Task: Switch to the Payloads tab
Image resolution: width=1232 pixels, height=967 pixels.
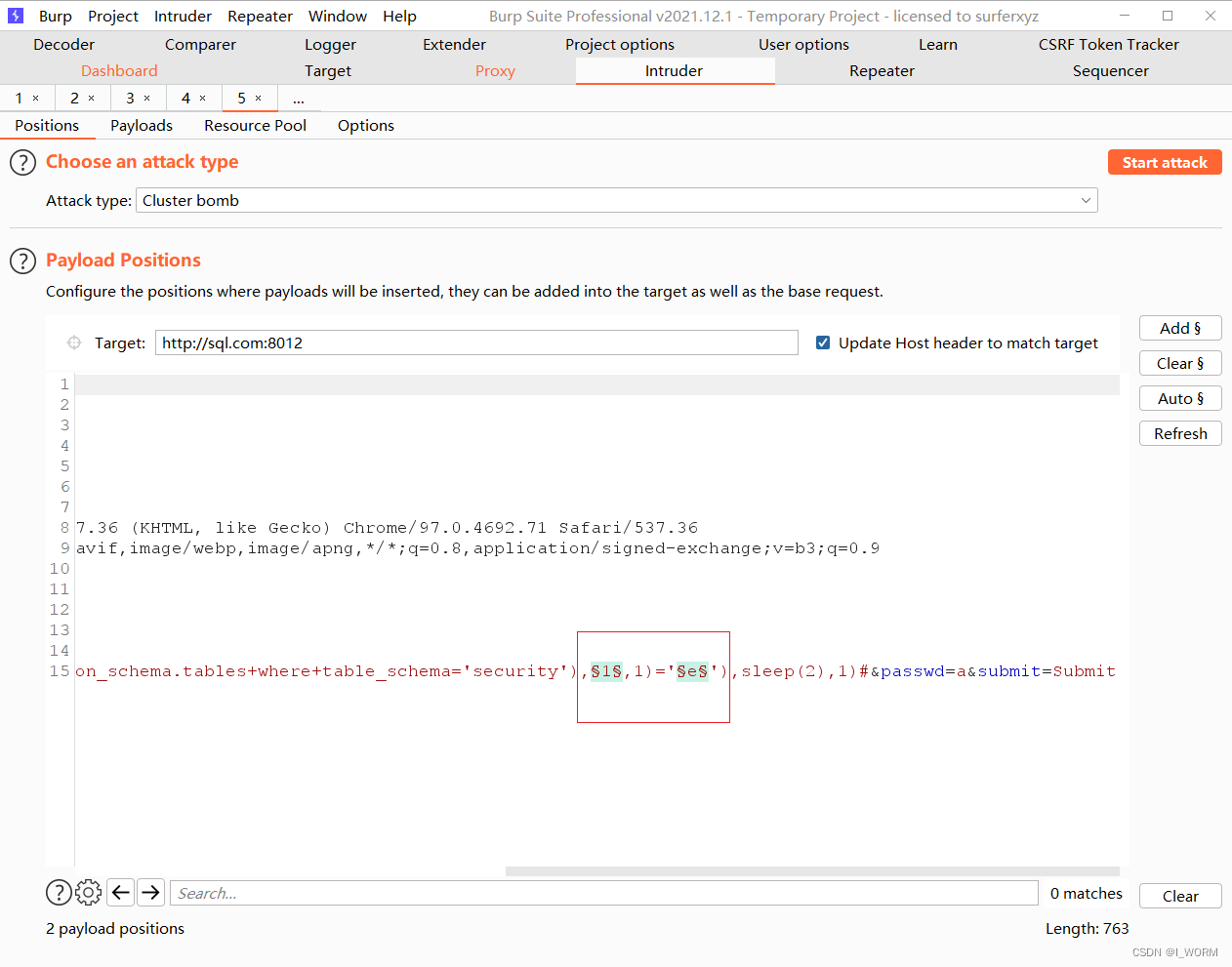Action: coord(142,126)
